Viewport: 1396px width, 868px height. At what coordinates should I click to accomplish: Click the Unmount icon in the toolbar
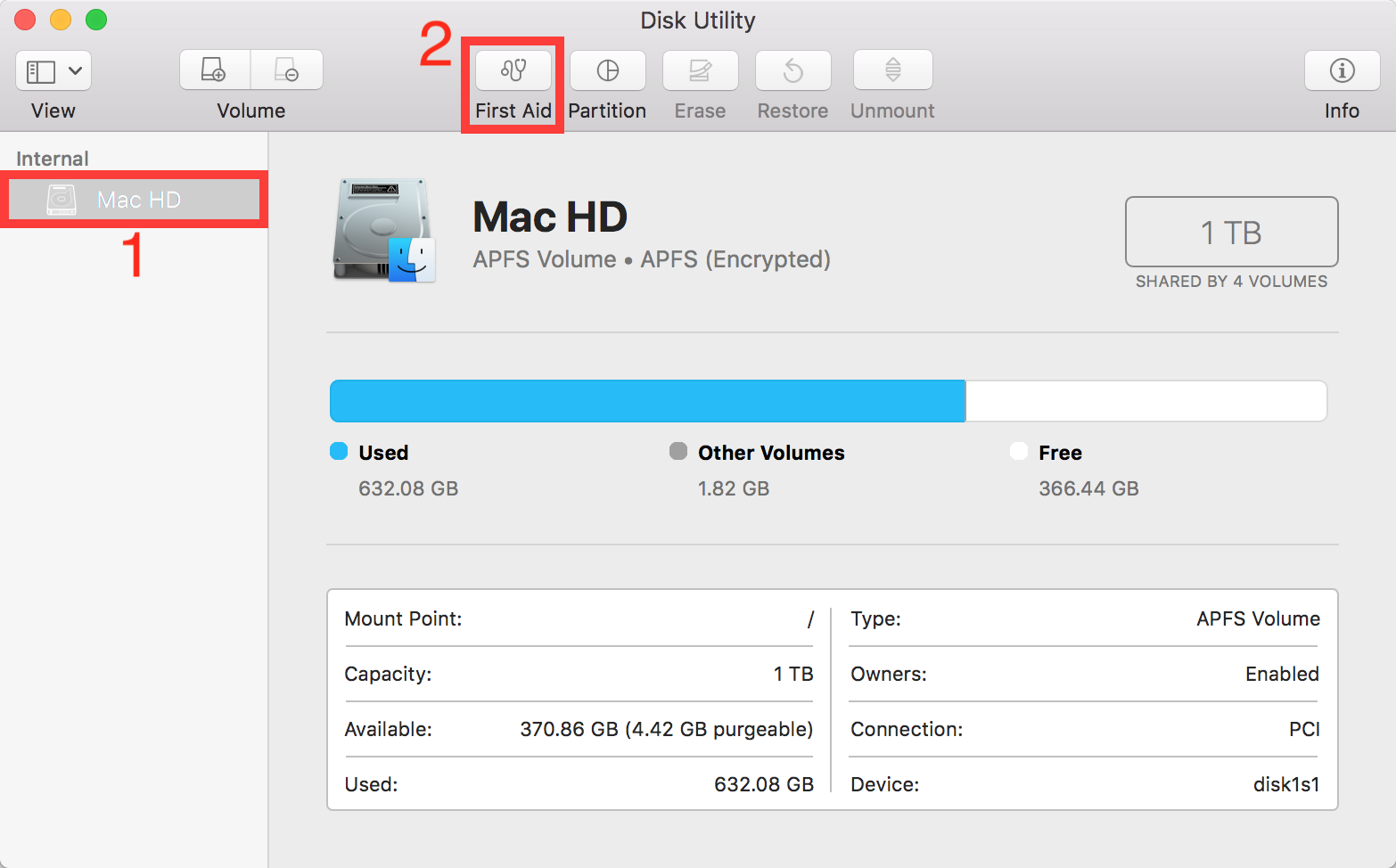pos(891,70)
